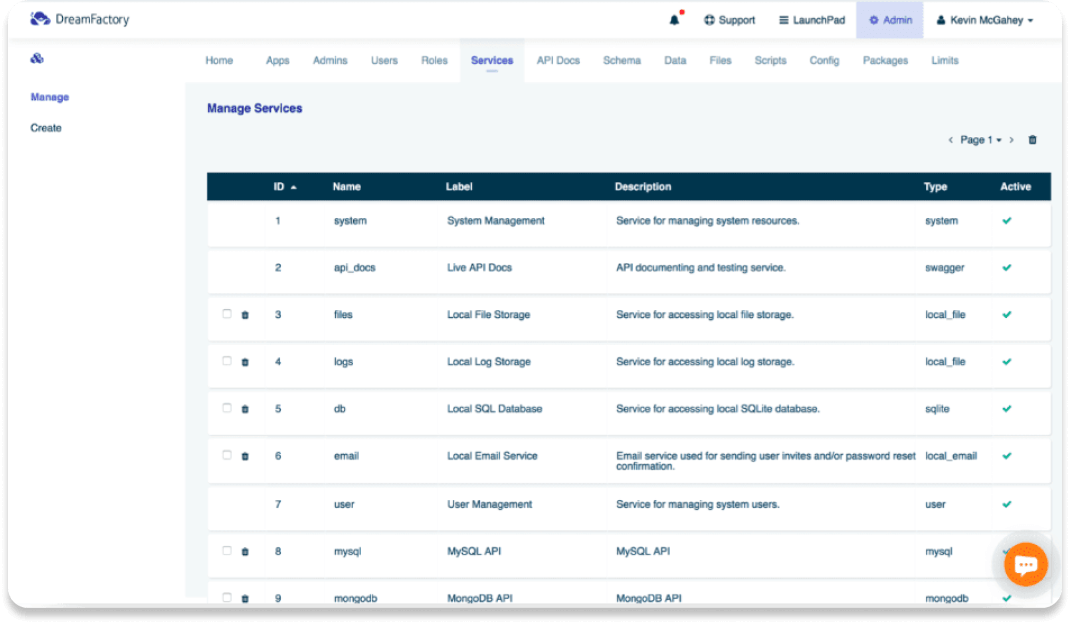Click the small logo icon in sidebar
The image size is (1070, 624).
pyautogui.click(x=37, y=59)
